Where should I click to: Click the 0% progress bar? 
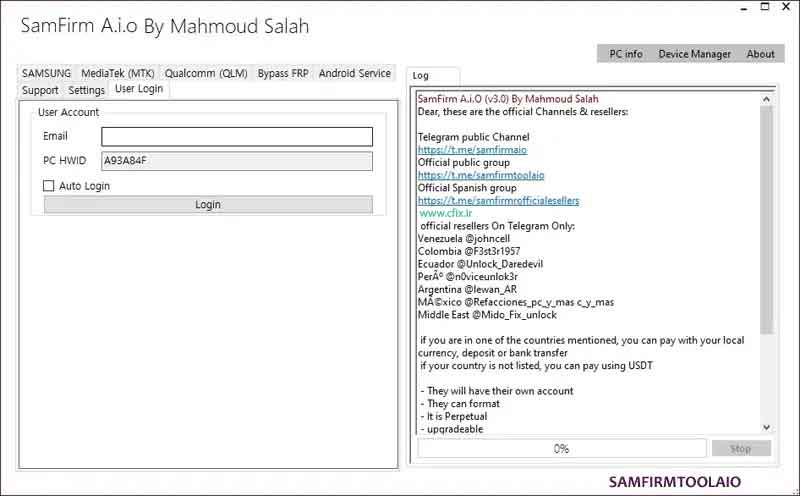(x=562, y=449)
